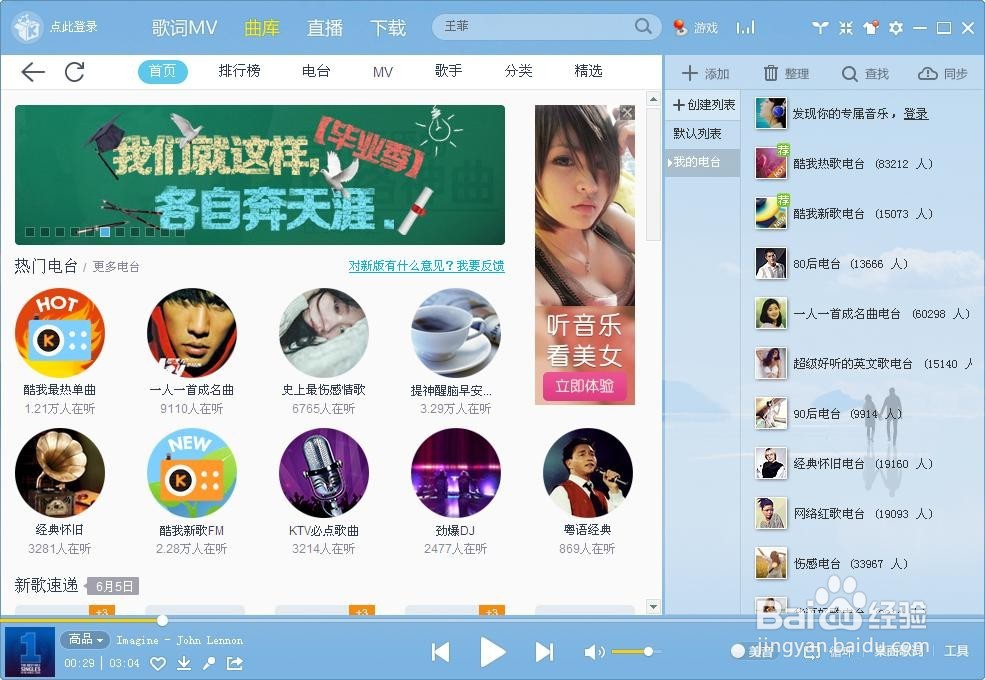This screenshot has width=985, height=680.
Task: Click the song progress bar handle
Action: pyautogui.click(x=162, y=621)
